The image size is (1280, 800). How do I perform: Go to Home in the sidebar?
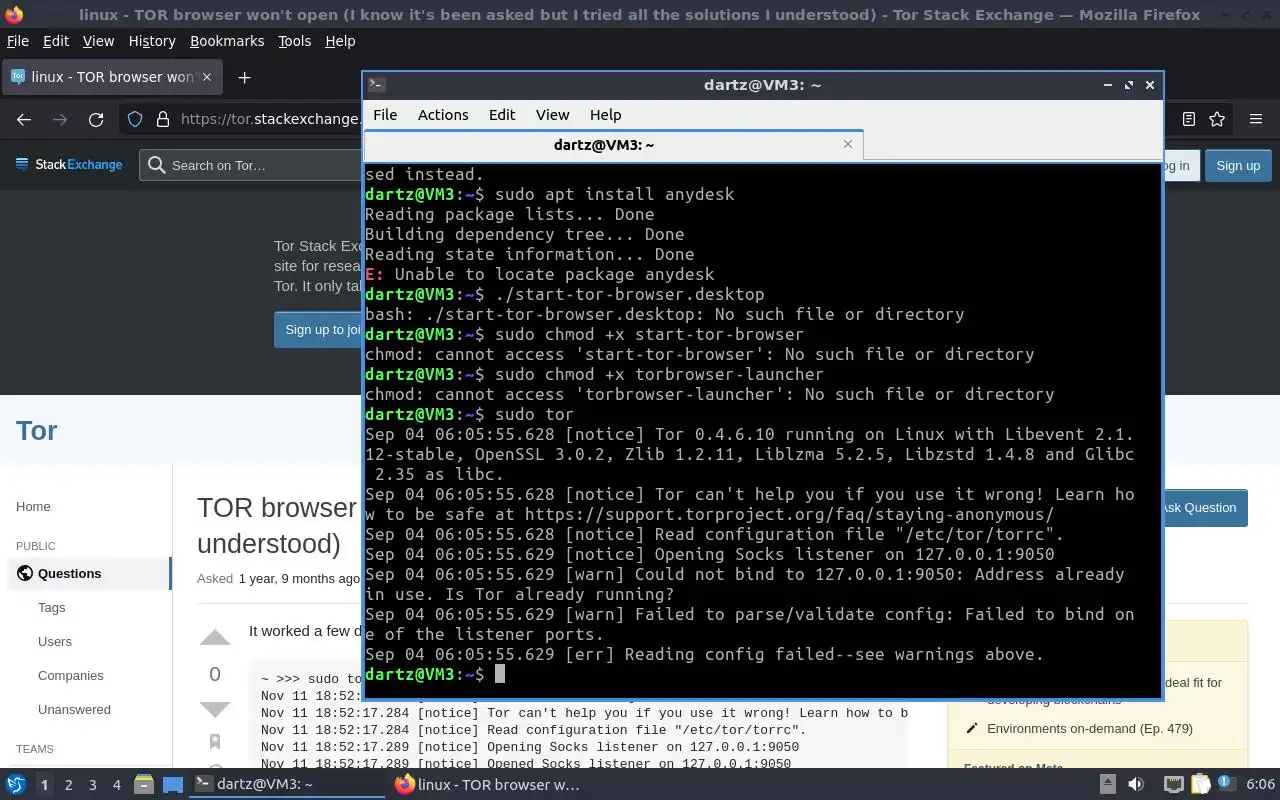click(33, 506)
